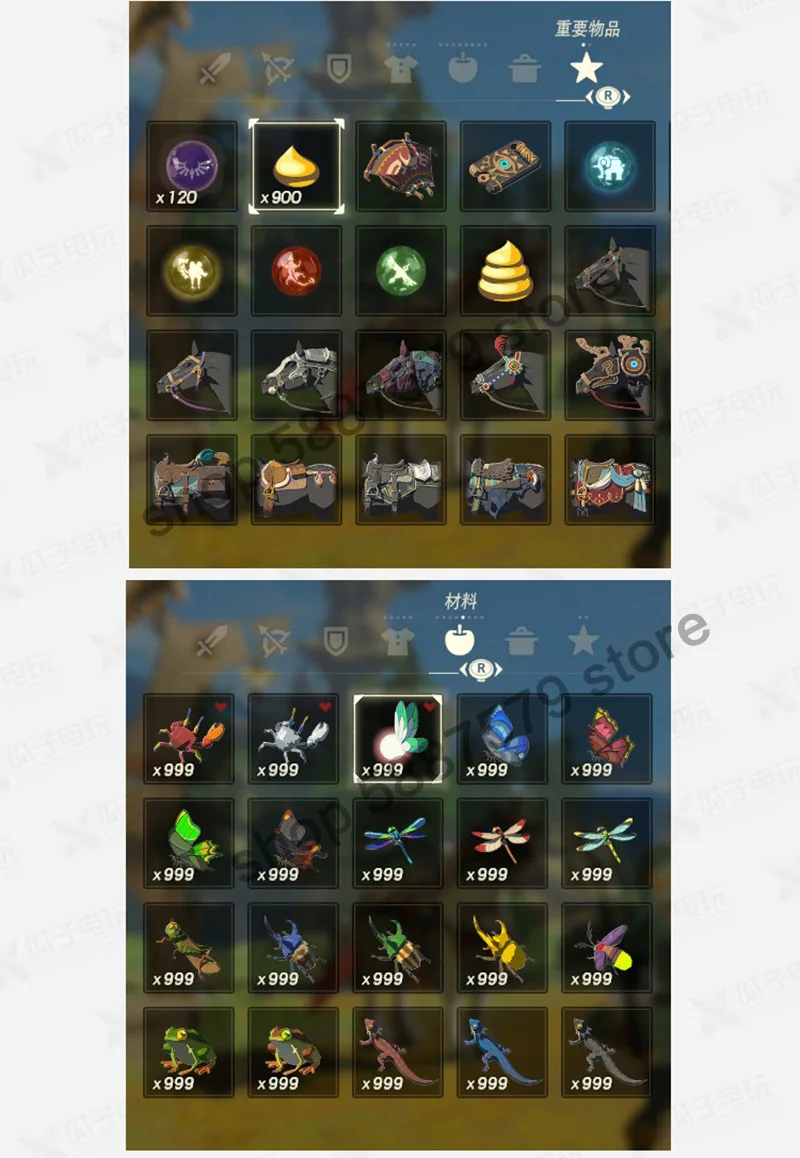Select the ancient horse bridle gear
800x1158 pixels.
point(610,375)
